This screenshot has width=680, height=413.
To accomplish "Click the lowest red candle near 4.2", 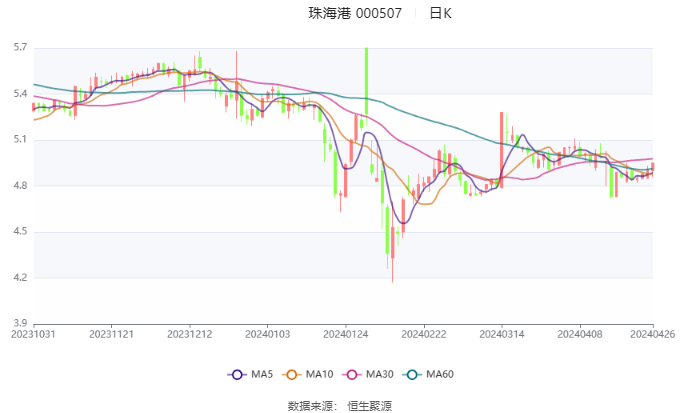I will tap(393, 243).
